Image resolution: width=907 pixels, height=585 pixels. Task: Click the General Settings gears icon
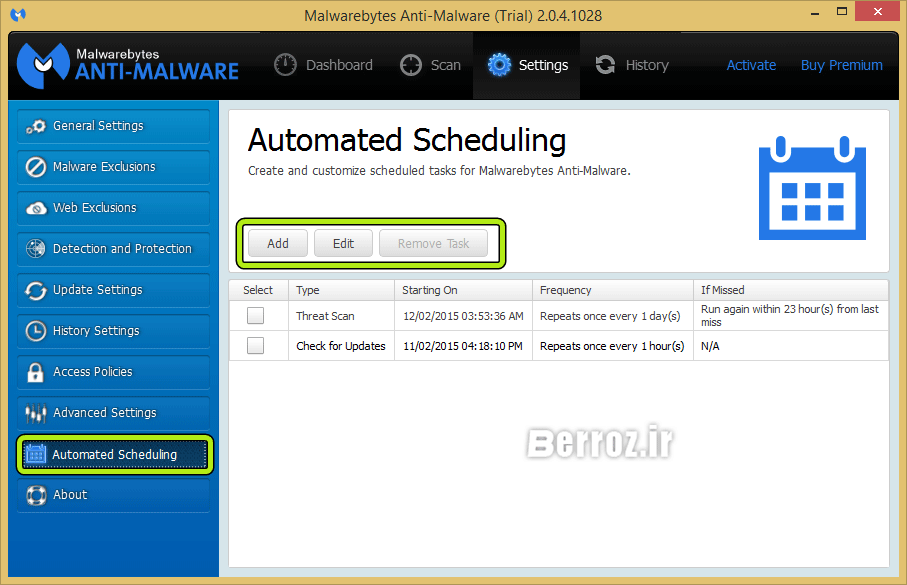tap(35, 126)
